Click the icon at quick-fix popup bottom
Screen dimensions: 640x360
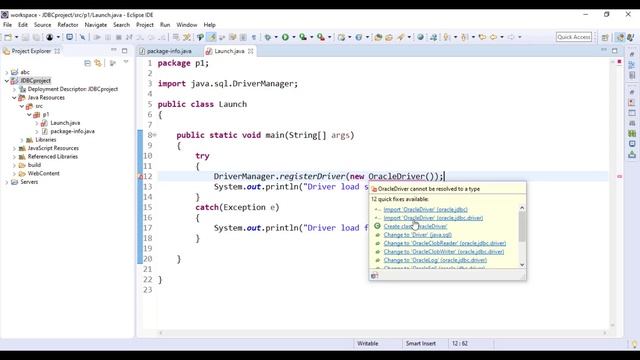pyautogui.click(x=374, y=276)
